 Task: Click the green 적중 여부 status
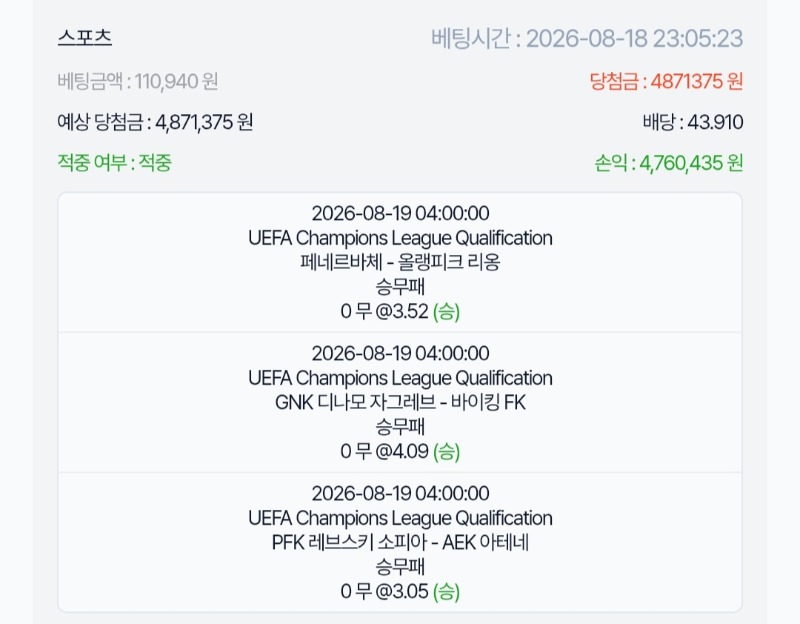pyautogui.click(x=114, y=163)
